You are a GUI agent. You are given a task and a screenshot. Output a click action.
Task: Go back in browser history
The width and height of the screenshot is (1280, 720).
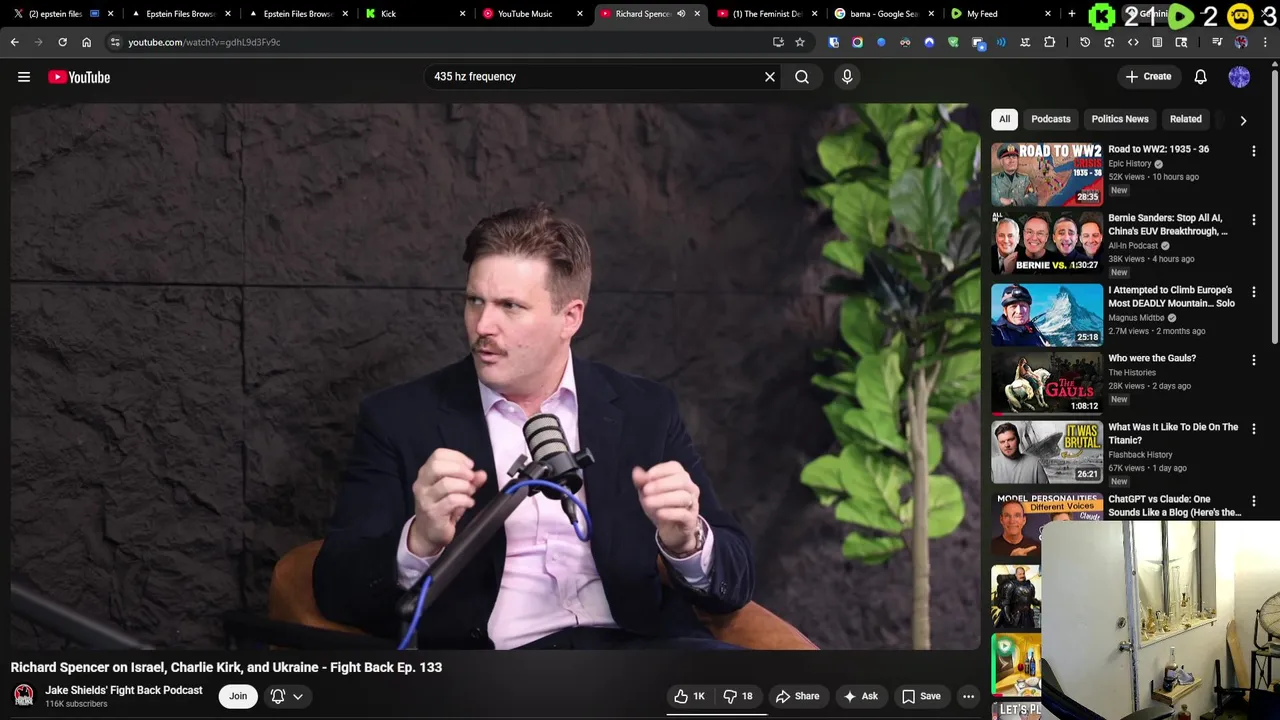pyautogui.click(x=14, y=42)
